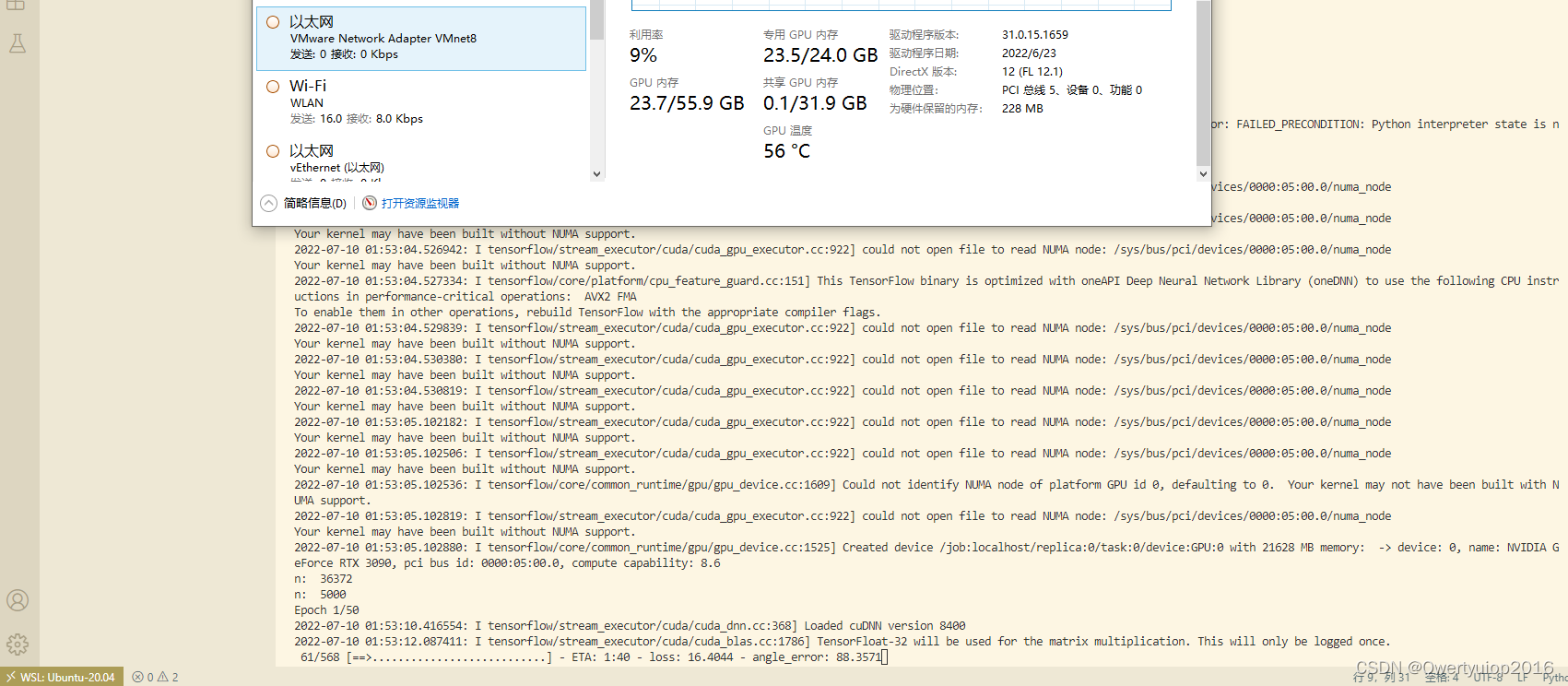Click down arrow of adapter list scrollbar

click(597, 173)
